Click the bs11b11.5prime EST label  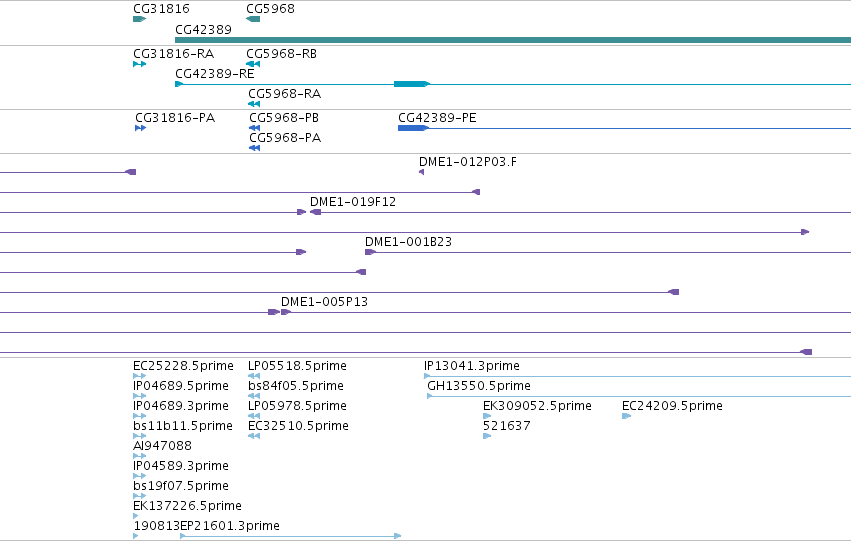coord(182,426)
